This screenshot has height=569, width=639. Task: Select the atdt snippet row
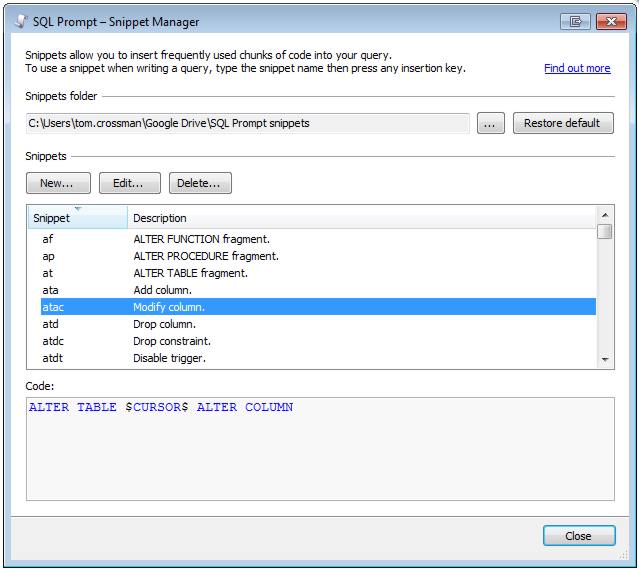coord(318,358)
